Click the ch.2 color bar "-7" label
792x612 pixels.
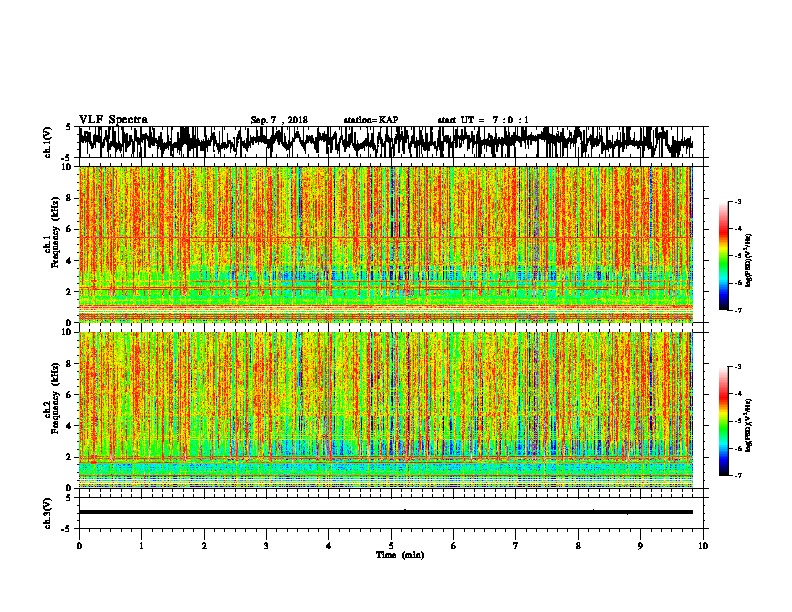coord(738,475)
